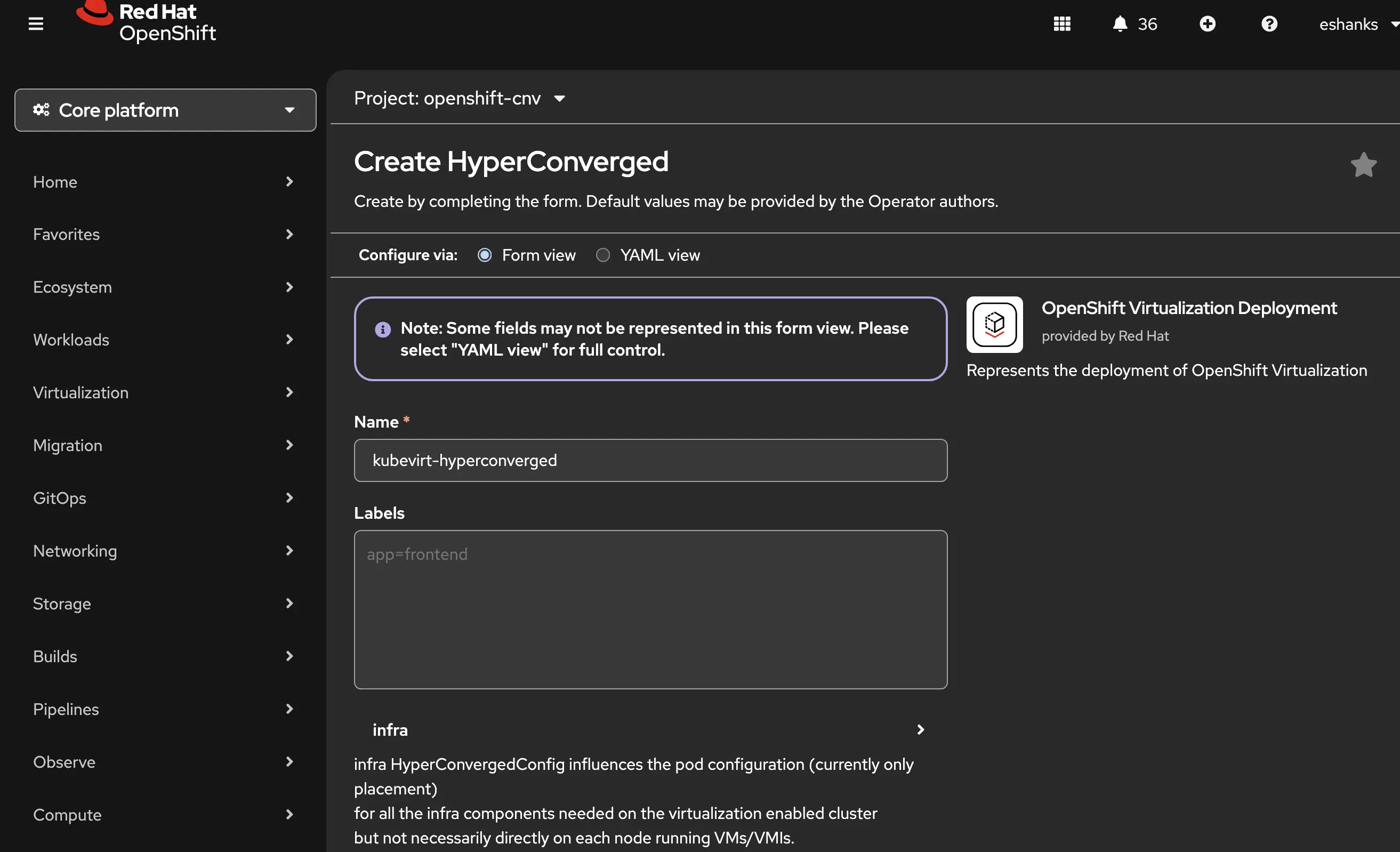Expand the Home navigation section
The width and height of the screenshot is (1400, 852).
coord(164,182)
